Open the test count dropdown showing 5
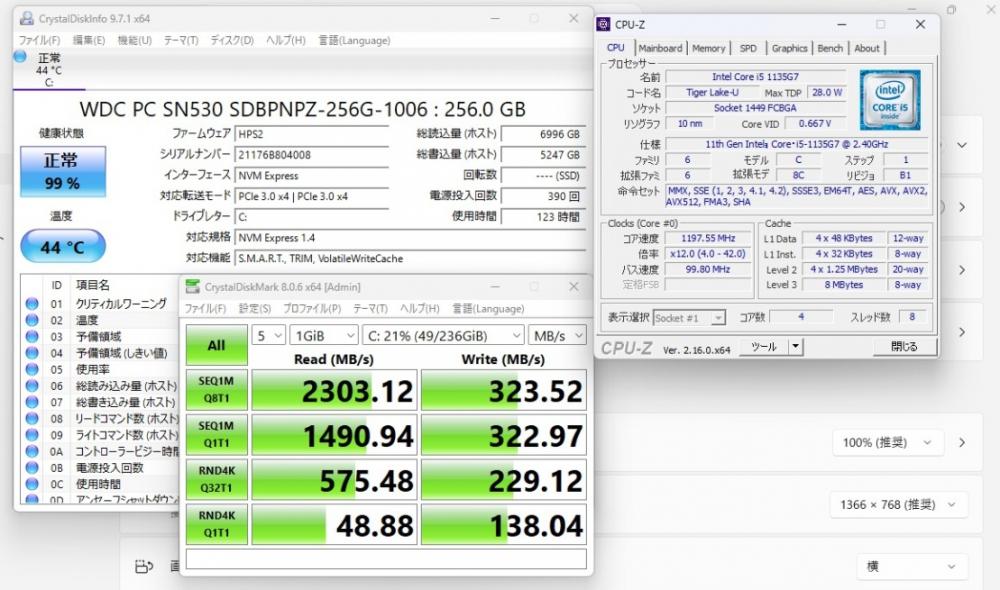1000x590 pixels. pyautogui.click(x=268, y=335)
